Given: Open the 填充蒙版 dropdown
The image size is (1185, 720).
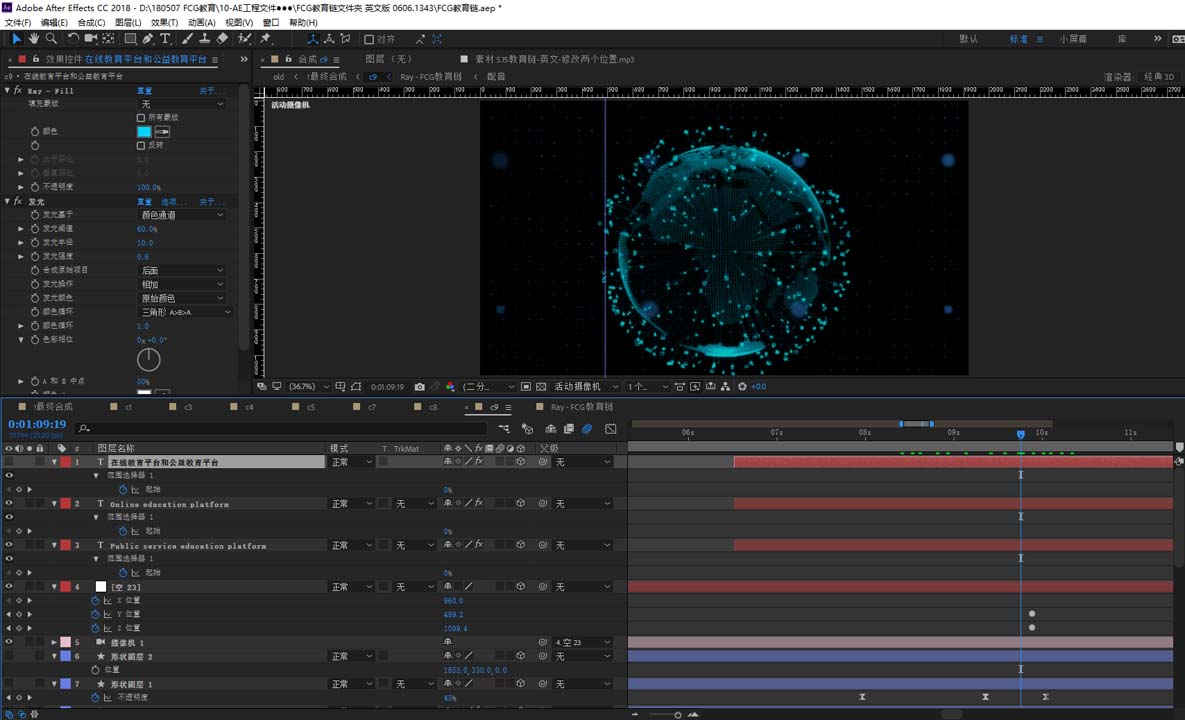Looking at the screenshot, I should click(x=182, y=104).
